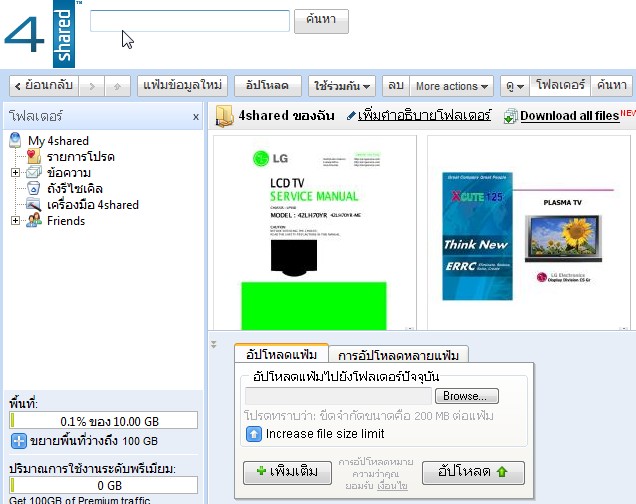Expand the Friends tree node
The height and width of the screenshot is (504, 636).
coord(15,221)
